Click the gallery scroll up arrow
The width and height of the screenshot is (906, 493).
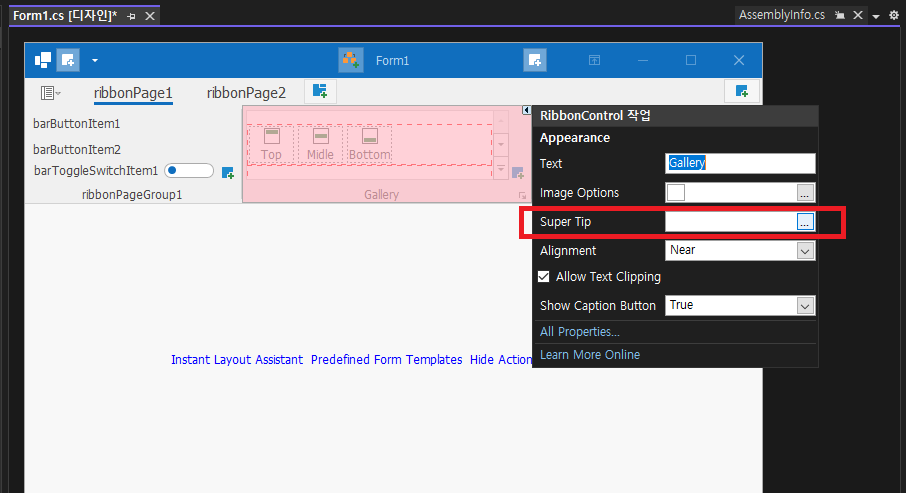click(x=501, y=121)
